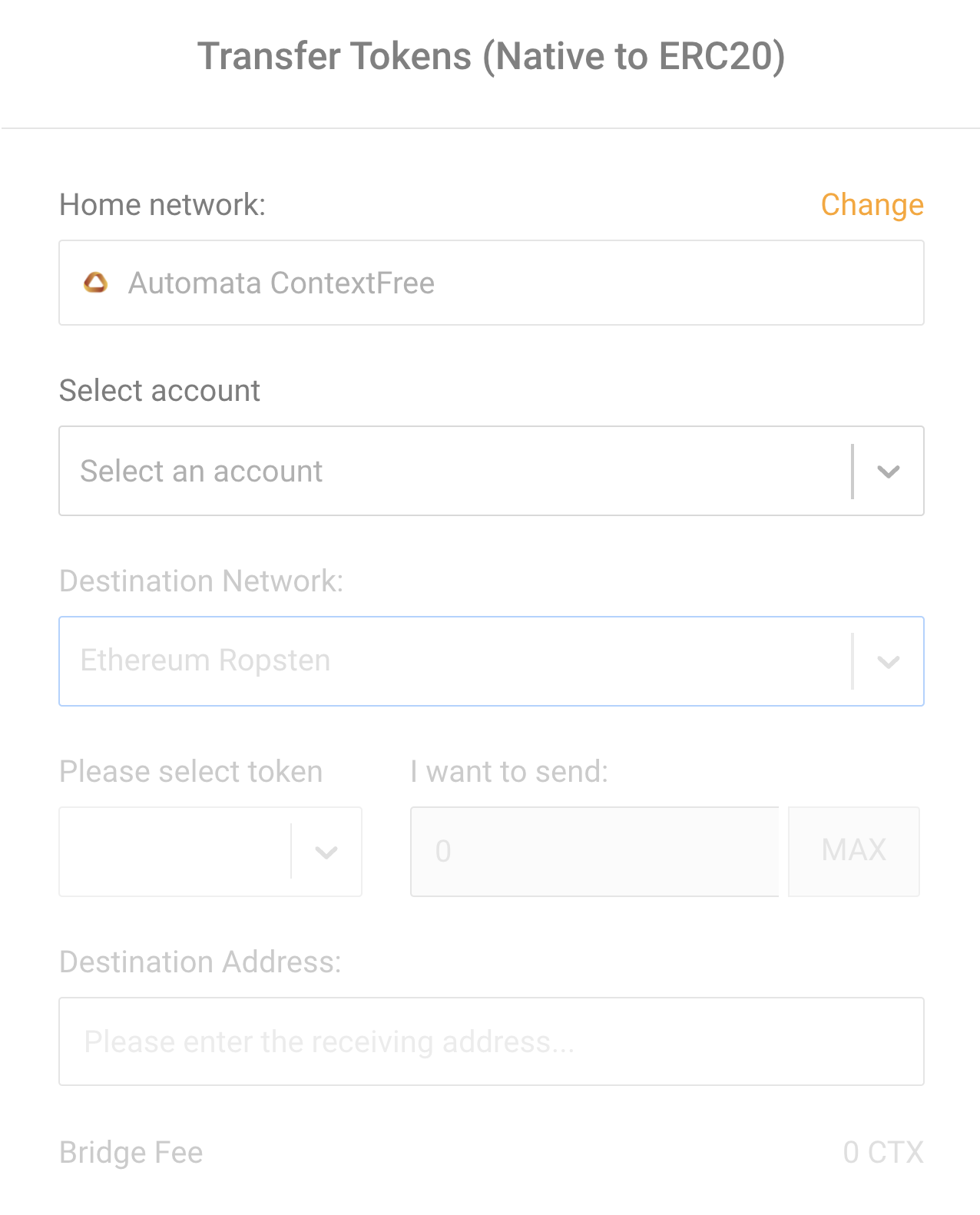Image resolution: width=980 pixels, height=1215 pixels.
Task: Click the Automata ContextFree home network field
Action: coord(492,283)
